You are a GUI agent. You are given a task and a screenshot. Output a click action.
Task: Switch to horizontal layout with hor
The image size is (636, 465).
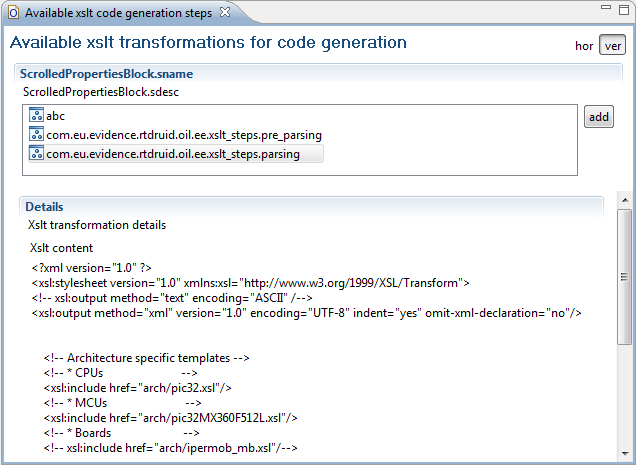[x=584, y=46]
